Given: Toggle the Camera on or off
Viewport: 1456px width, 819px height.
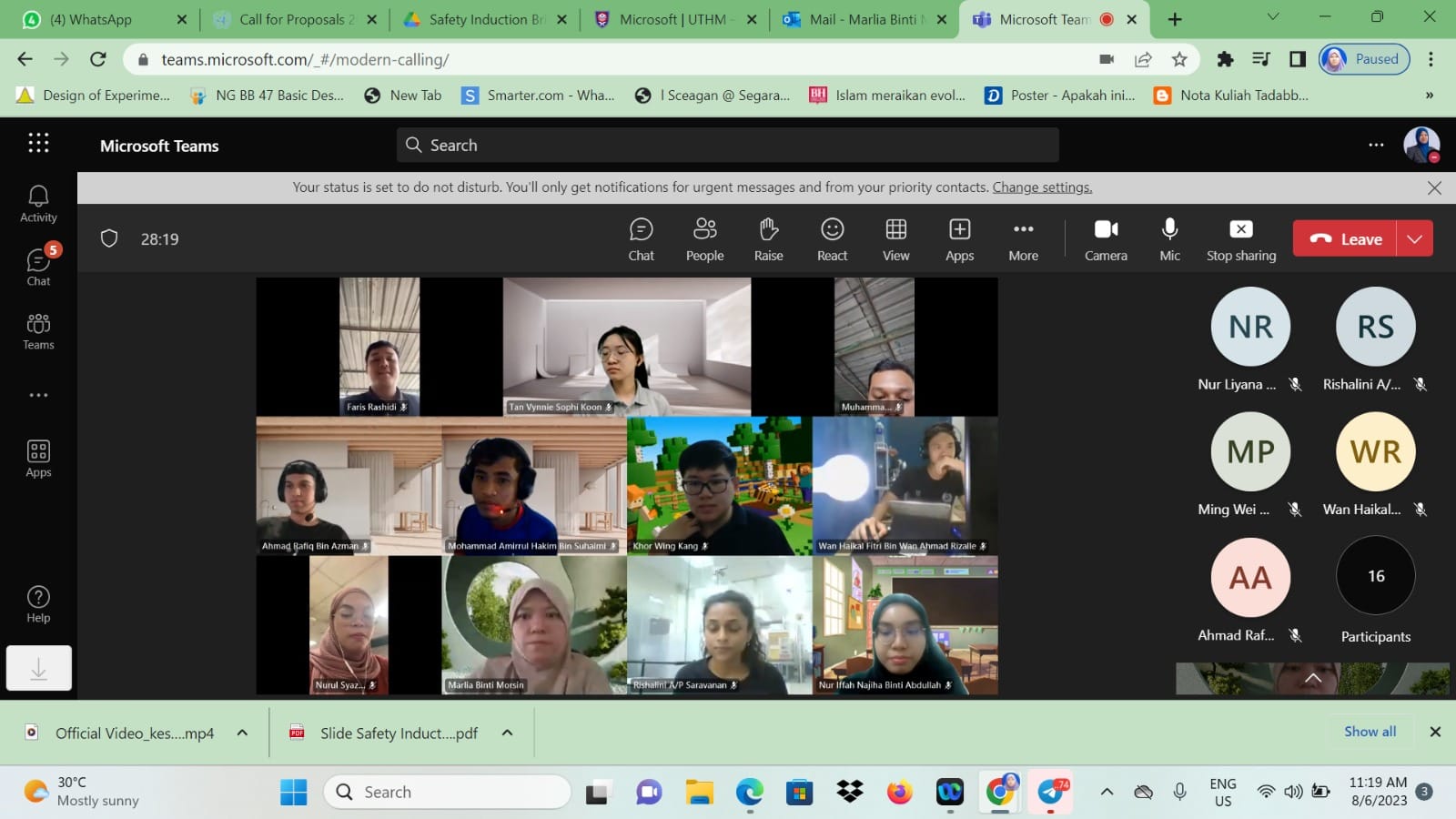Looking at the screenshot, I should click(x=1106, y=239).
